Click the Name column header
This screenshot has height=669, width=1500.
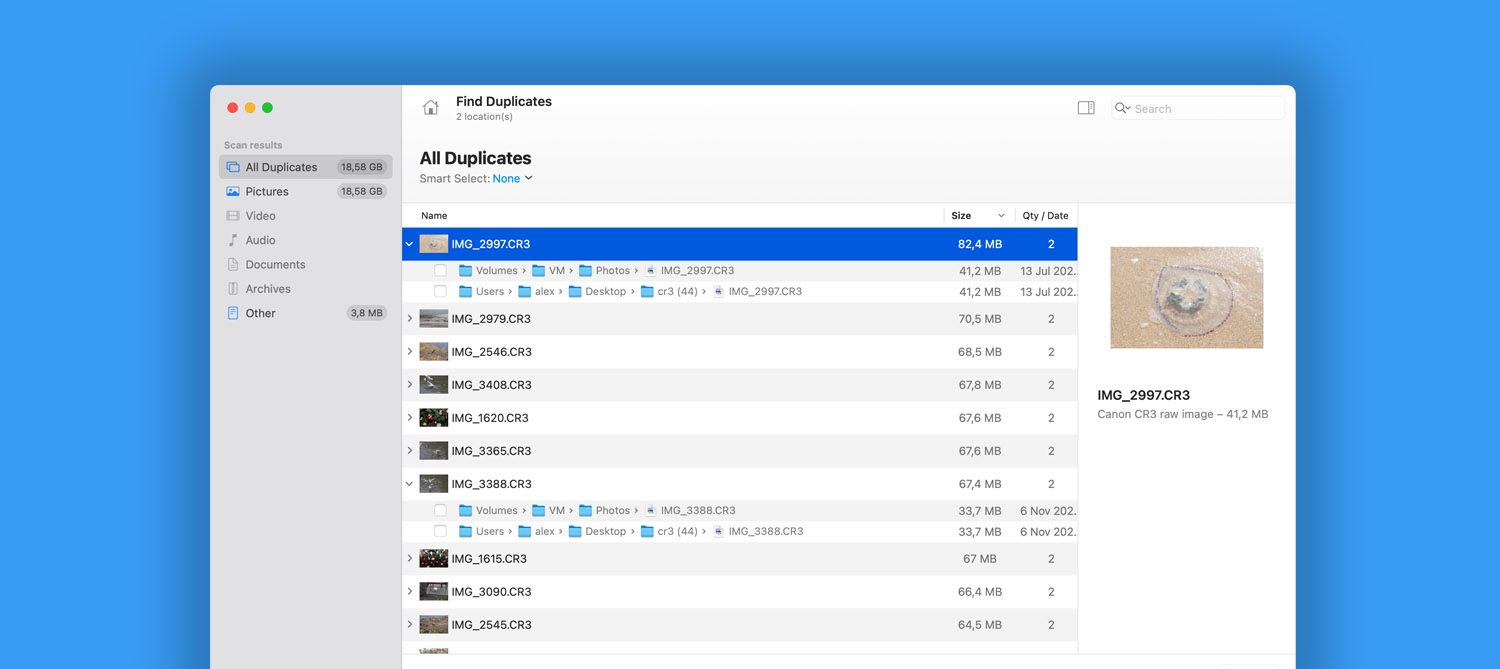[433, 215]
